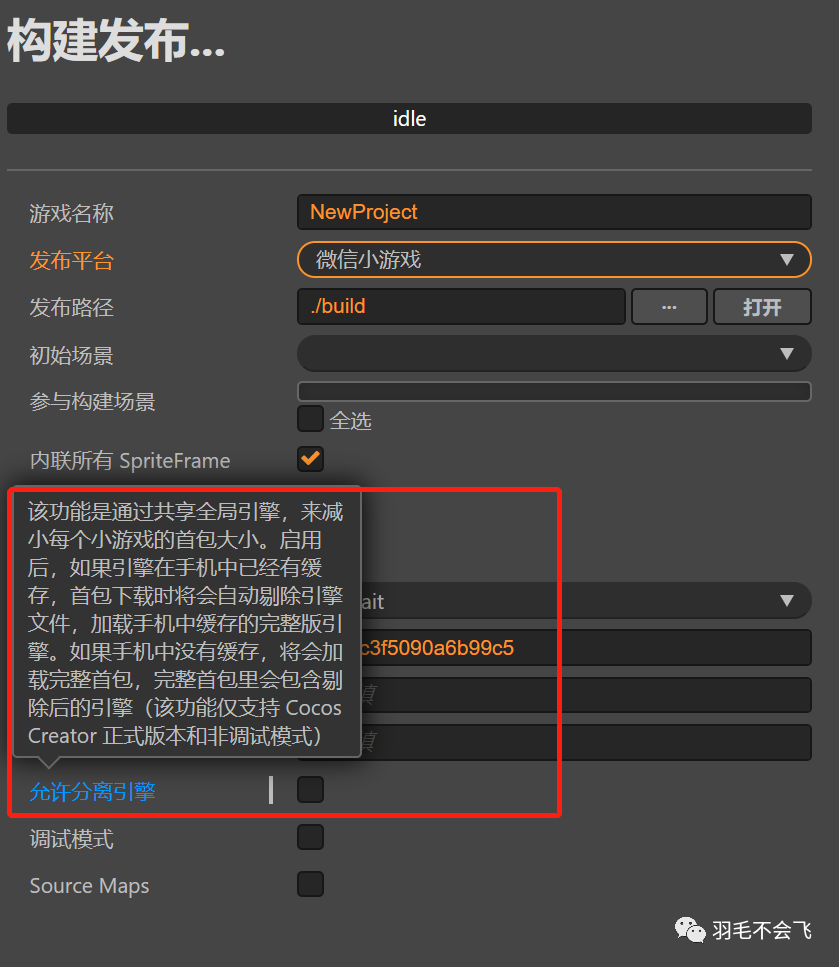Click the 发布路径 label
Screen dimensions: 839x967
72,307
